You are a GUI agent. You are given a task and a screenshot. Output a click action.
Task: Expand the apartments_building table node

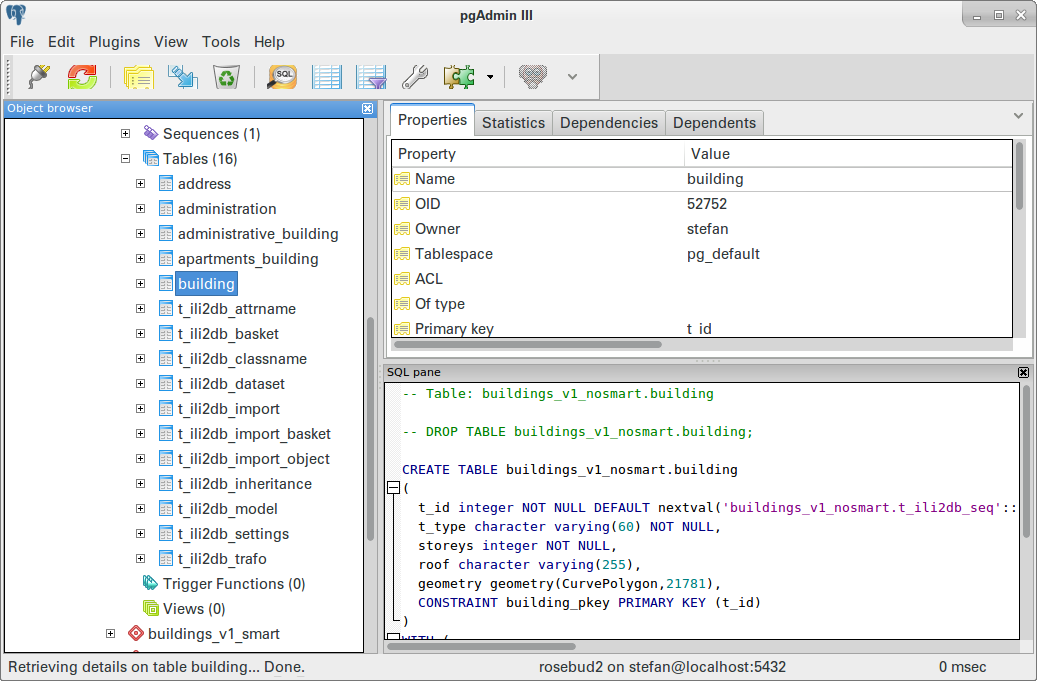pyautogui.click(x=140, y=259)
